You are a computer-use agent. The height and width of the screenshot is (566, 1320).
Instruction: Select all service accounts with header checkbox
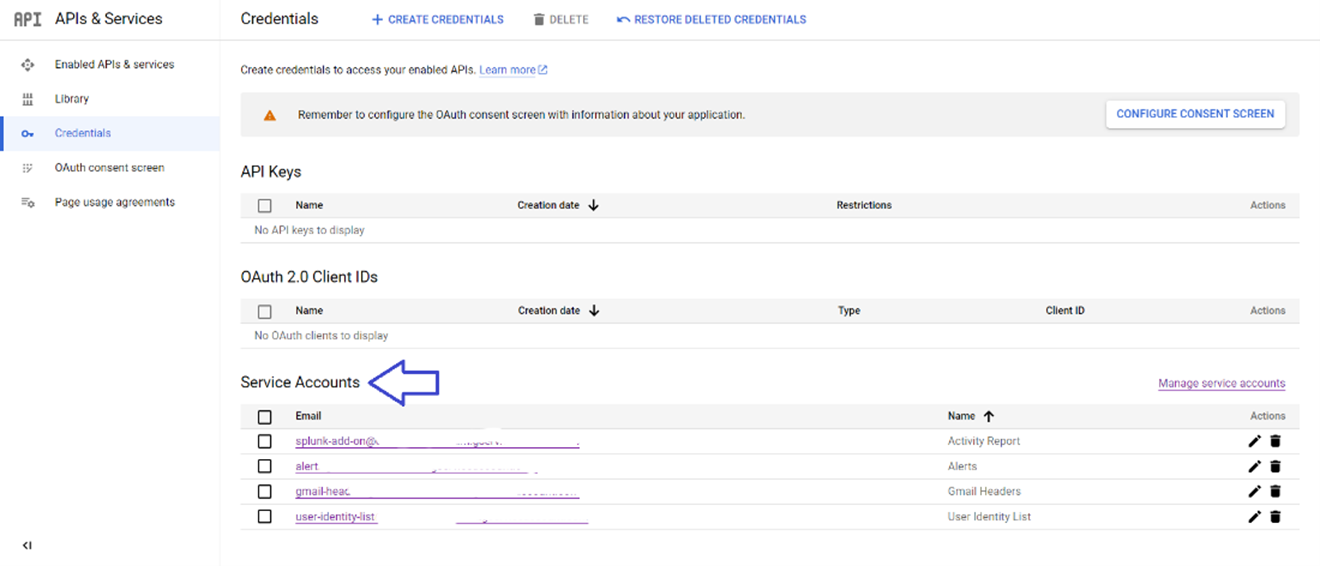(265, 416)
